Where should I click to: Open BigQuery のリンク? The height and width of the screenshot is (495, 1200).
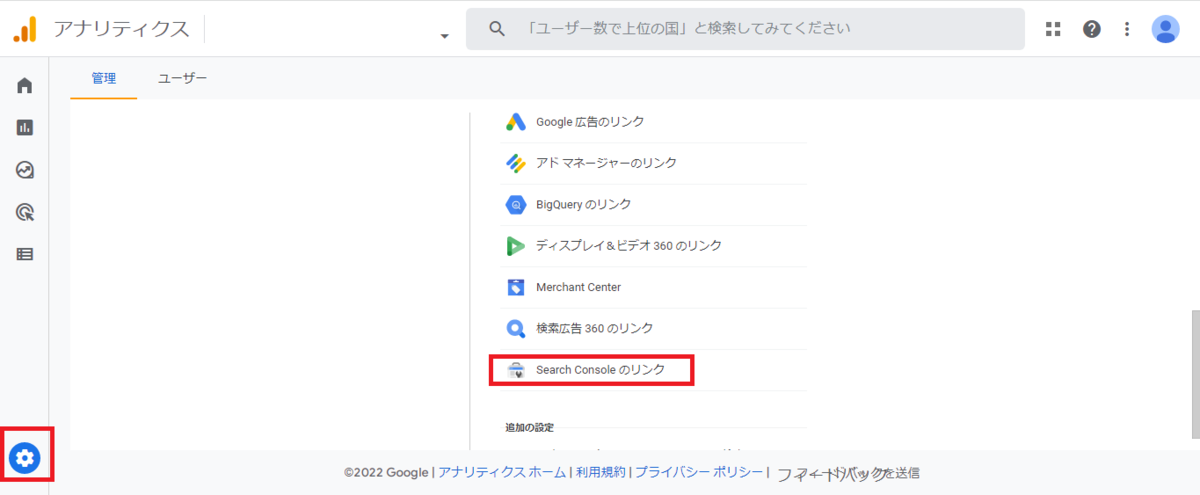(583, 205)
